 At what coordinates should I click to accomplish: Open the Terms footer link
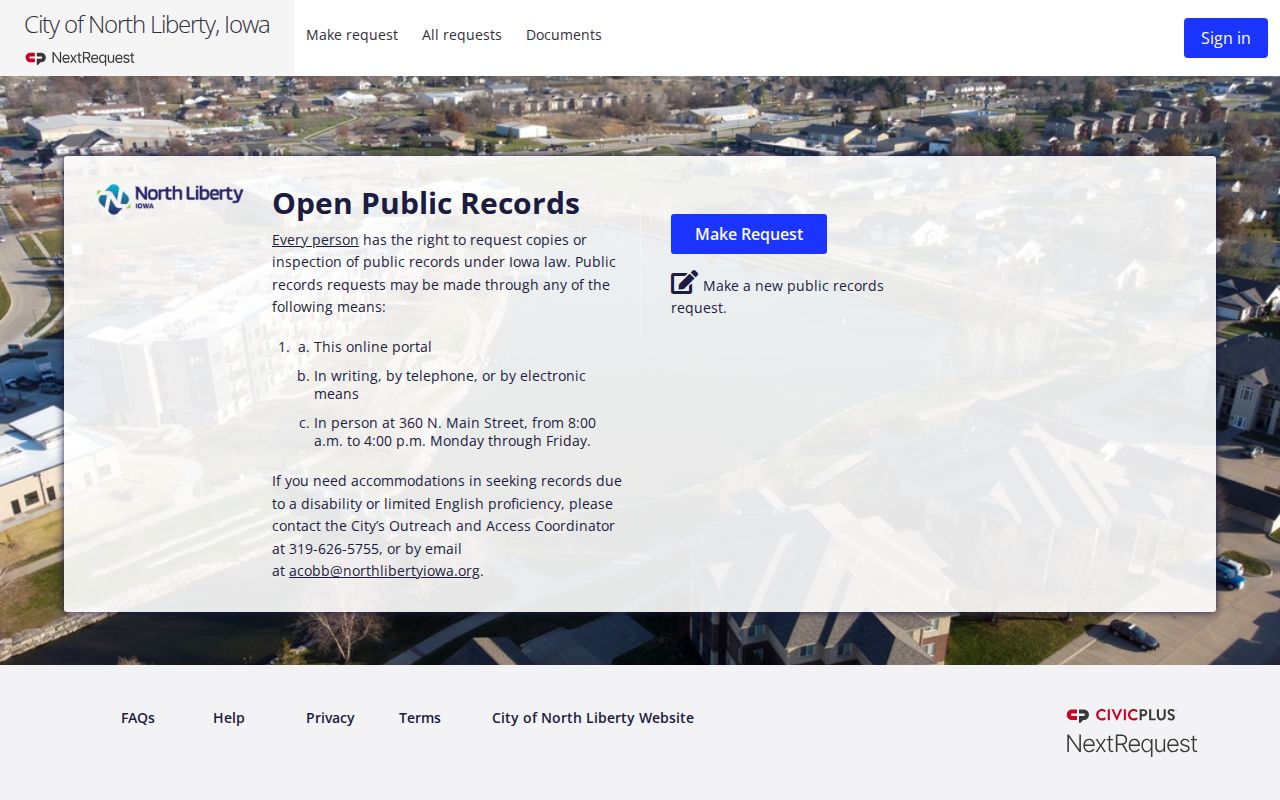pos(420,718)
